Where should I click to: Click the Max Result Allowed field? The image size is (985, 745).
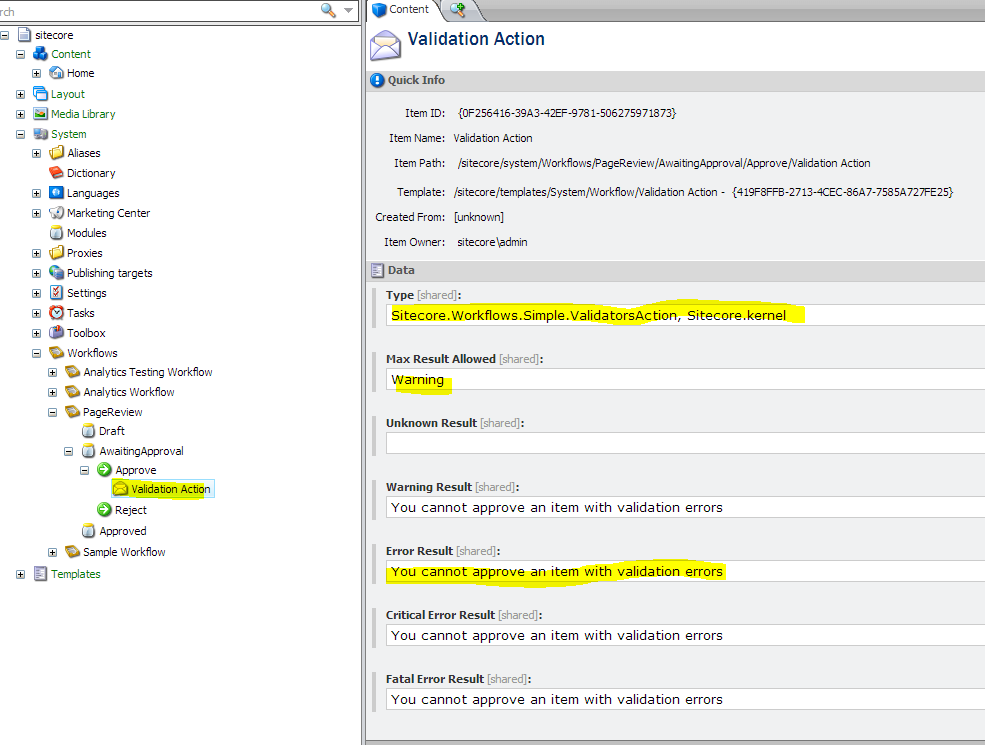685,379
